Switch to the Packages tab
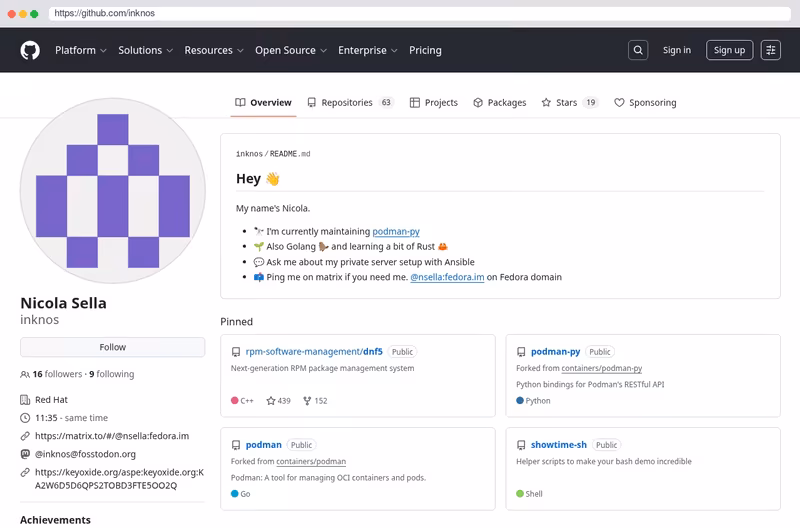The height and width of the screenshot is (528, 800). [499, 103]
